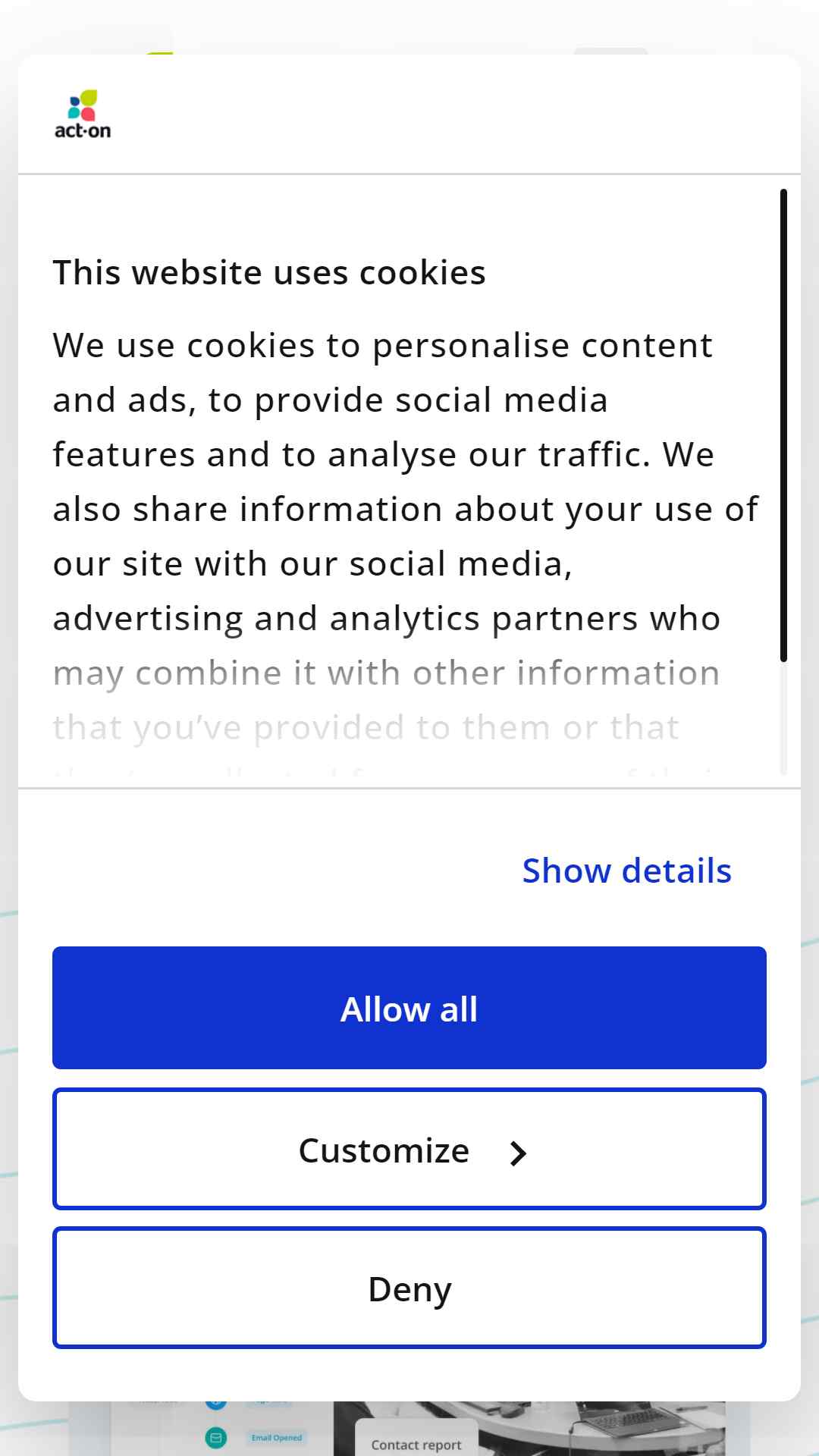The image size is (819, 1456).
Task: Deny all cookies
Action: (409, 1288)
